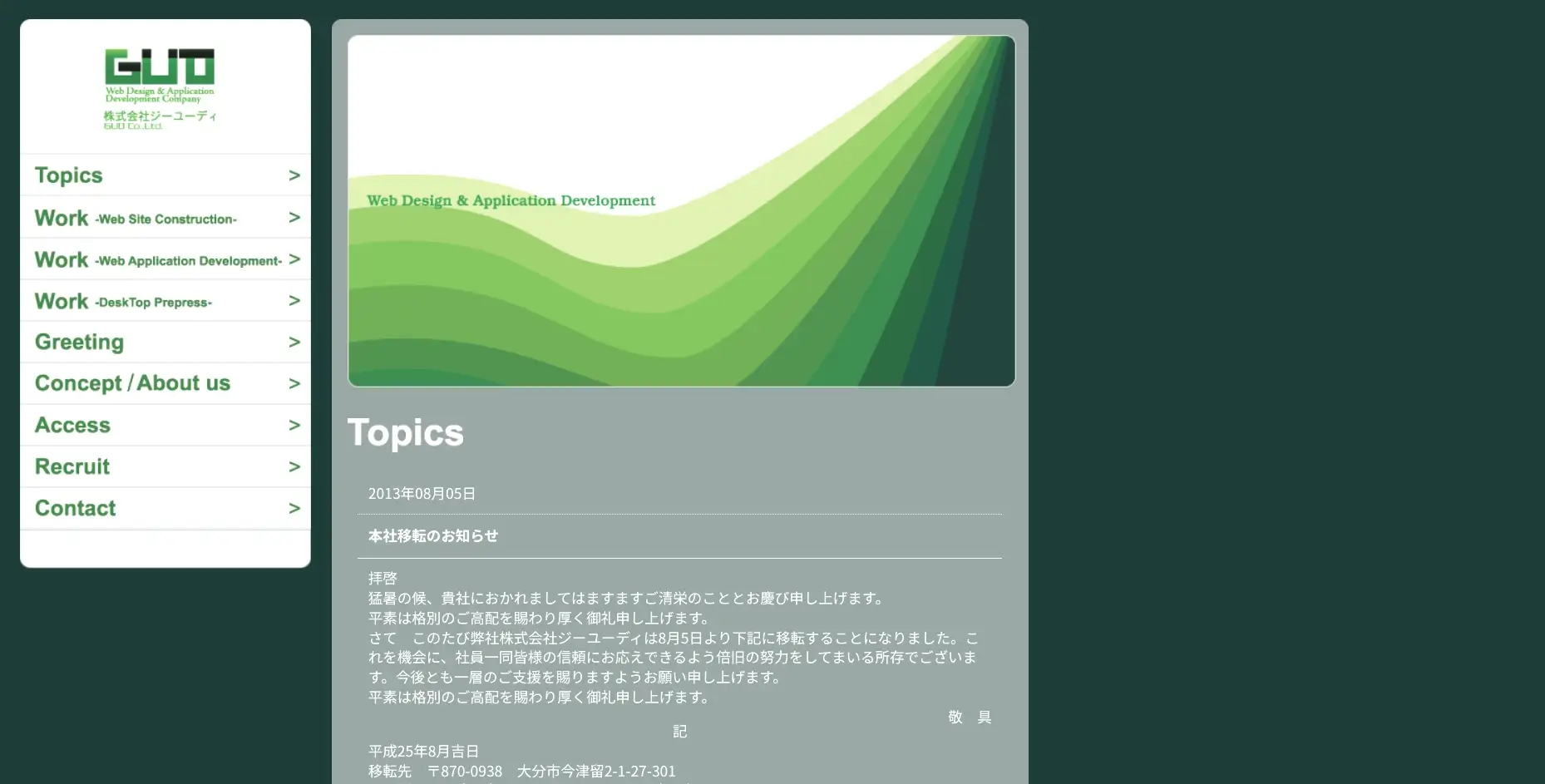Click the 本社移転のお知らせ article title
The width and height of the screenshot is (1545, 784).
[x=433, y=536]
